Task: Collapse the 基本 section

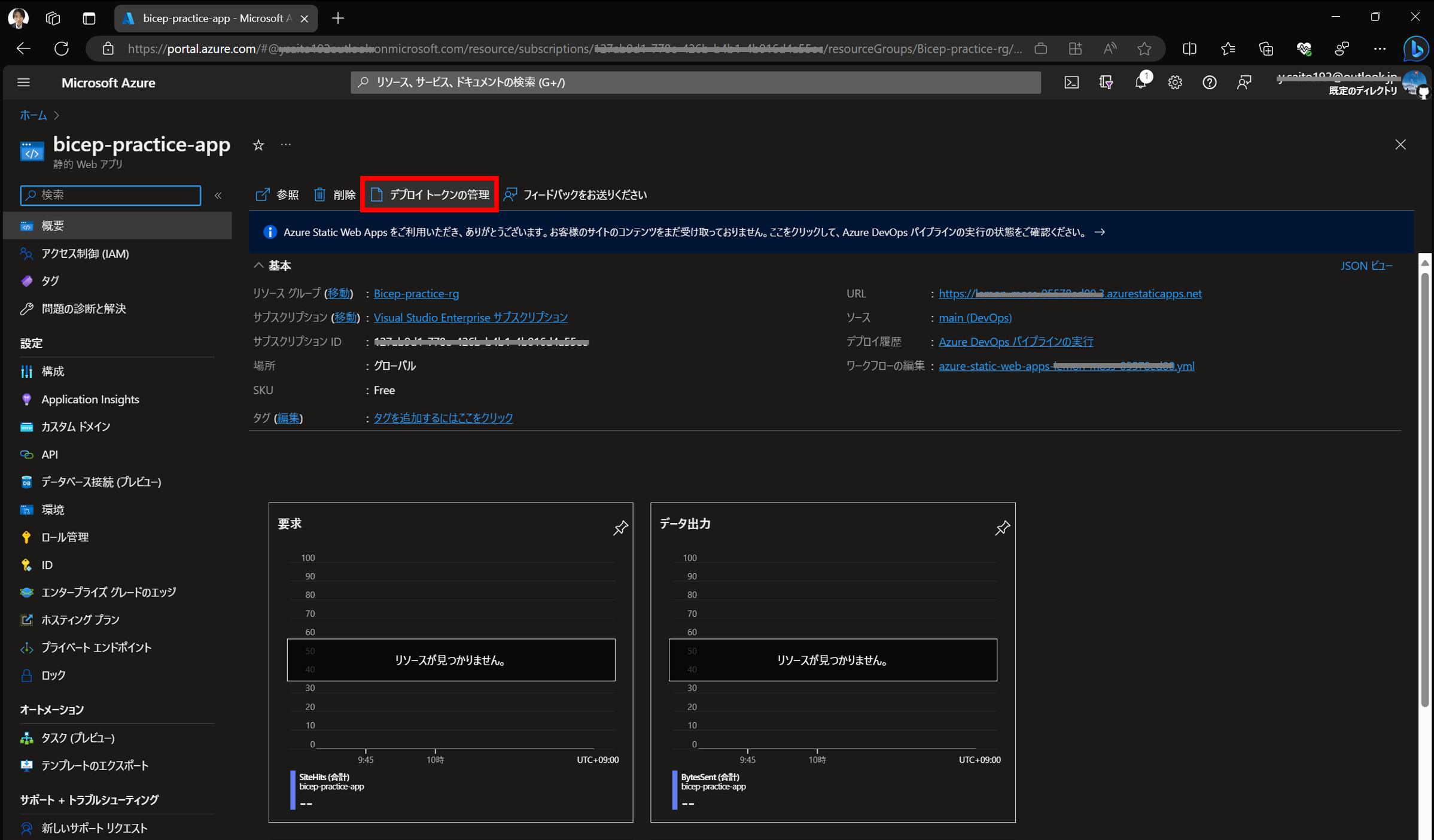Action: 258,266
